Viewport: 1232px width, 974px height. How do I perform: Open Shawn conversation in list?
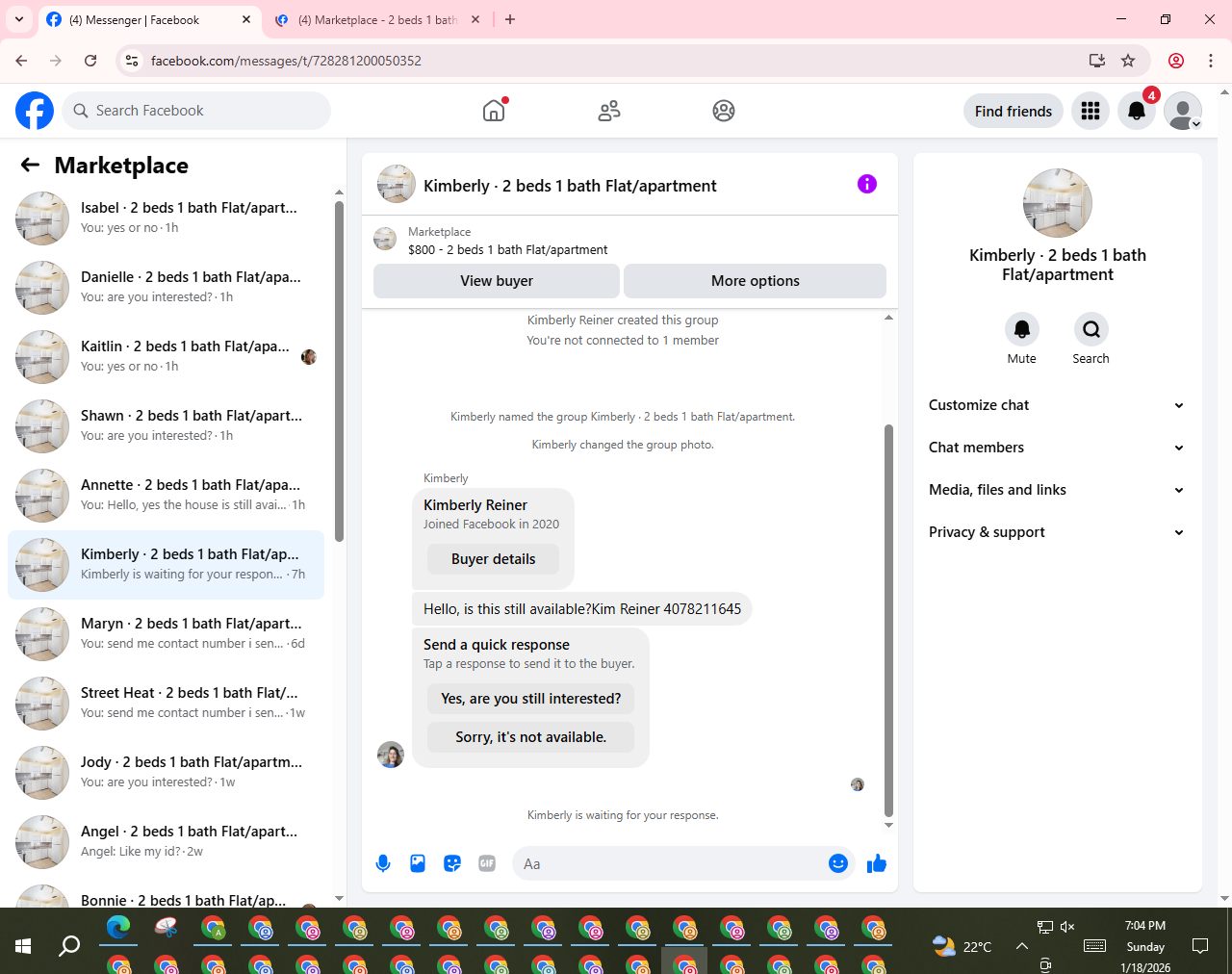[x=166, y=425]
